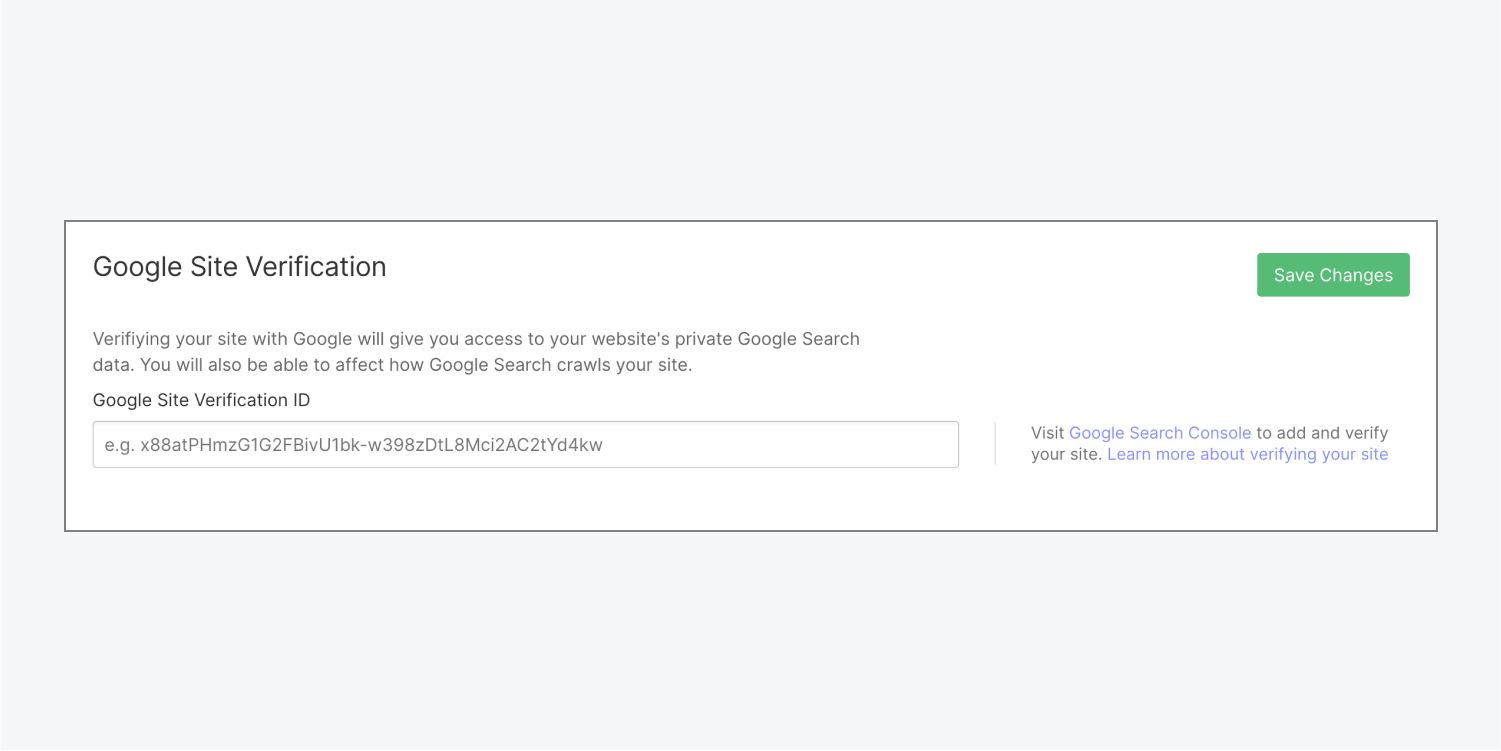Click the 'to add and verify' text

1322,433
